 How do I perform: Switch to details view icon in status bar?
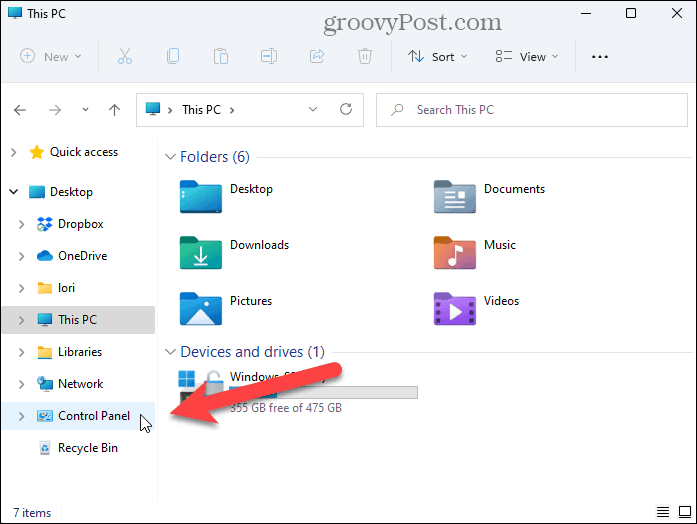pyautogui.click(x=663, y=512)
